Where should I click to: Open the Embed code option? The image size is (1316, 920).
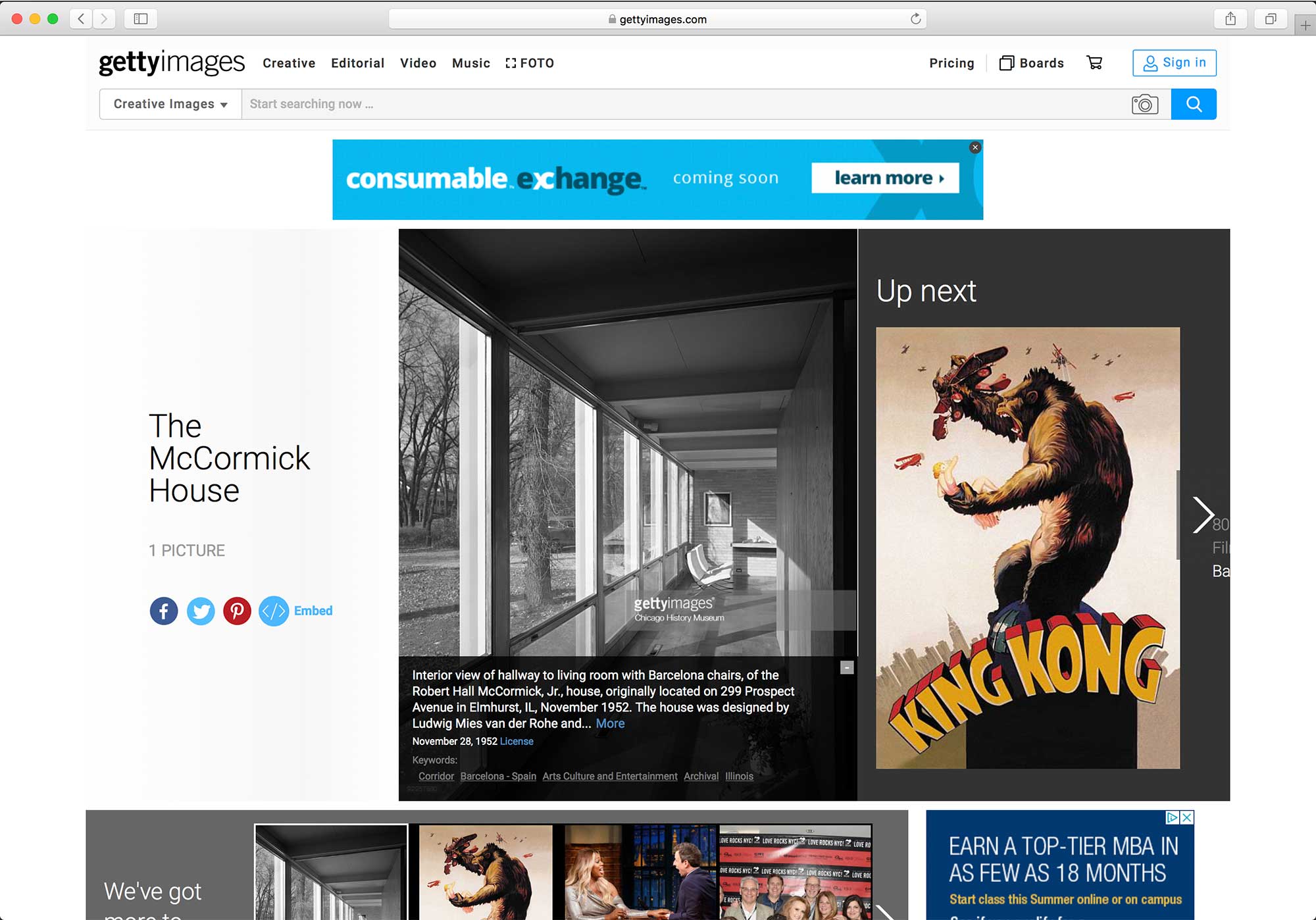point(295,611)
